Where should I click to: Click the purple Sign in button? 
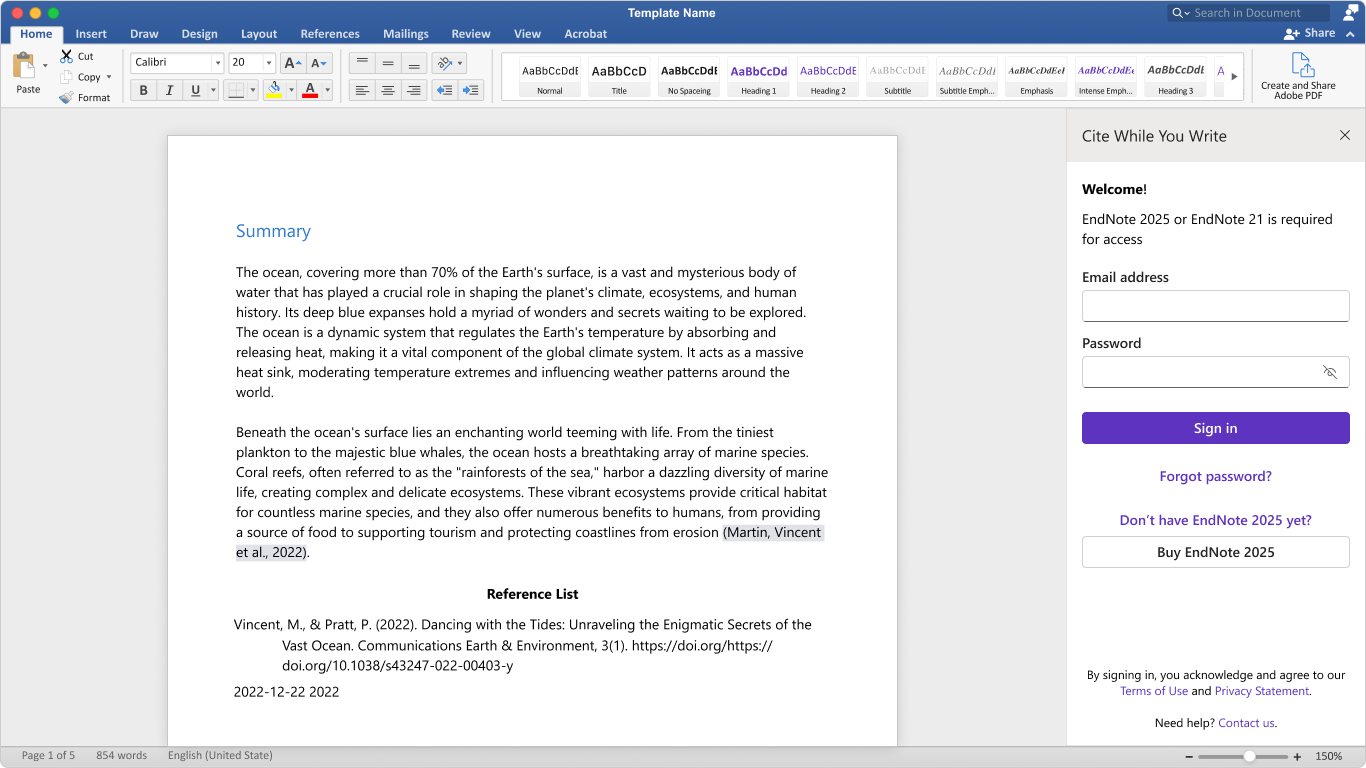[1216, 428]
